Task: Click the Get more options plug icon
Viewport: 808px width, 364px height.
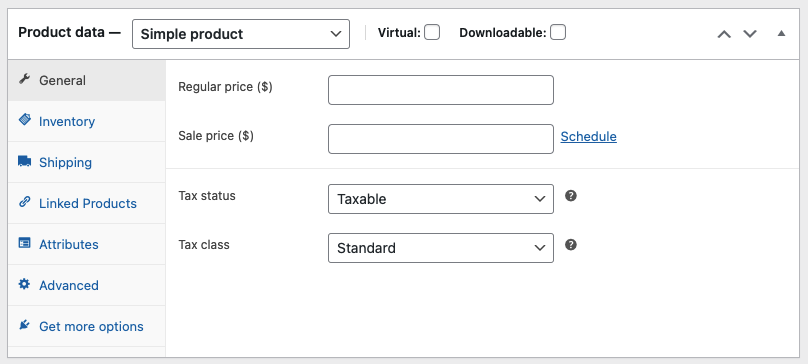Action: [x=24, y=325]
